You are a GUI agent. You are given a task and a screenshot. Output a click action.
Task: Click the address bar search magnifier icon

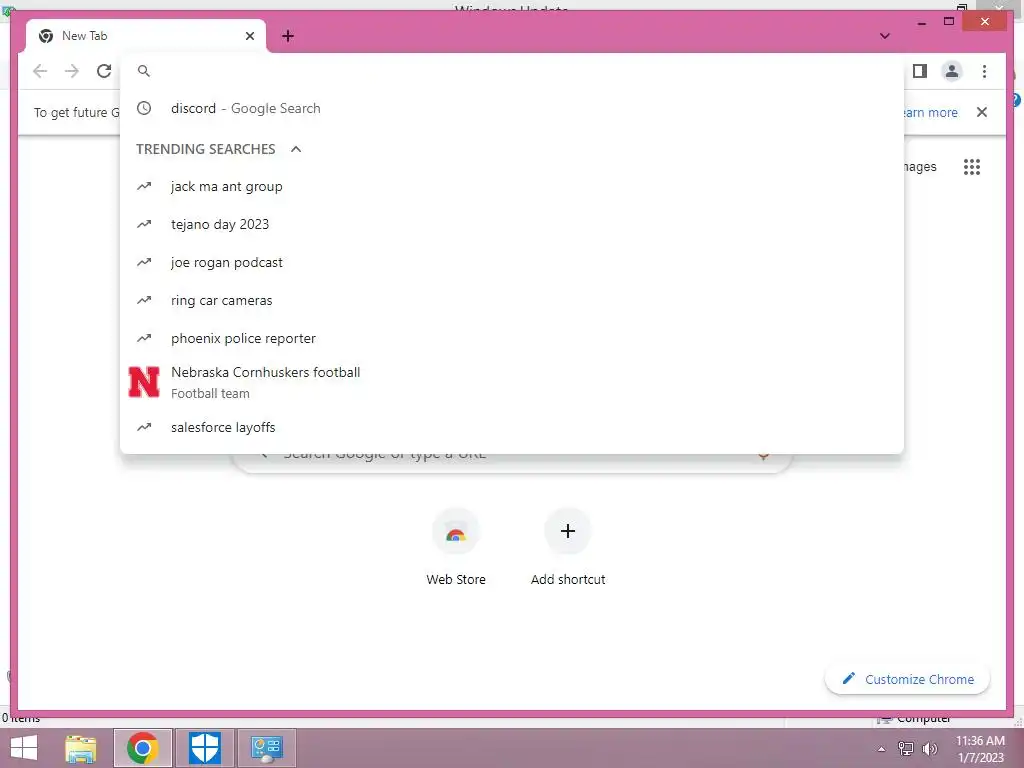[144, 71]
